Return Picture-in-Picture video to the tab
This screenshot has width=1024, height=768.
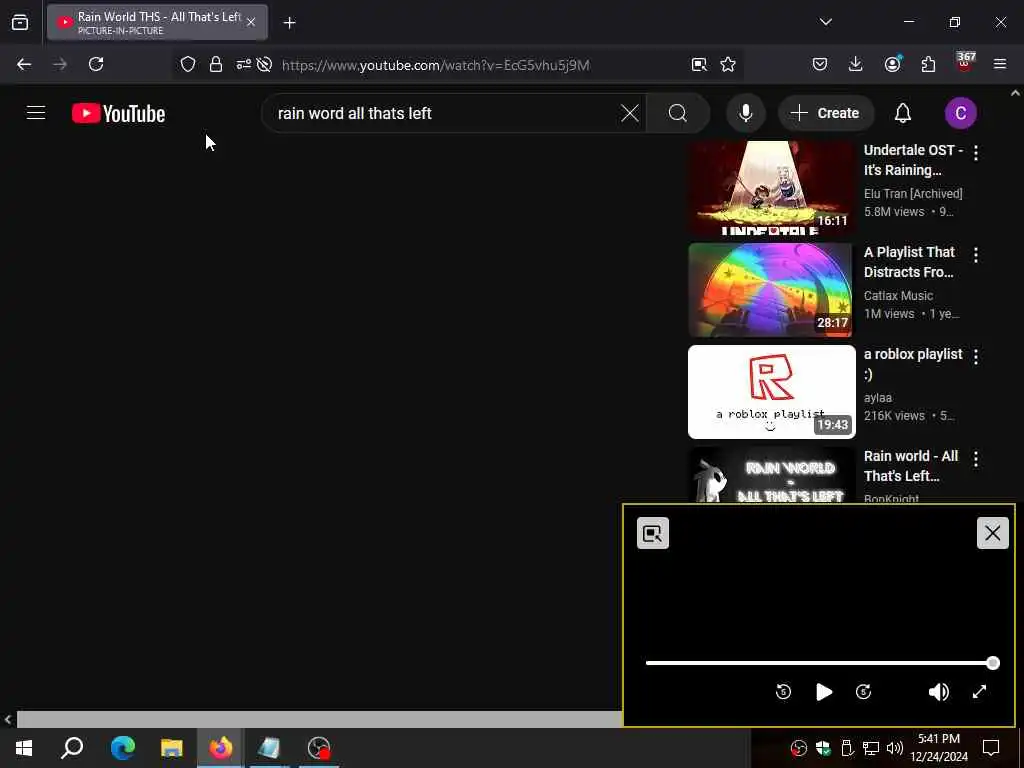click(x=652, y=533)
